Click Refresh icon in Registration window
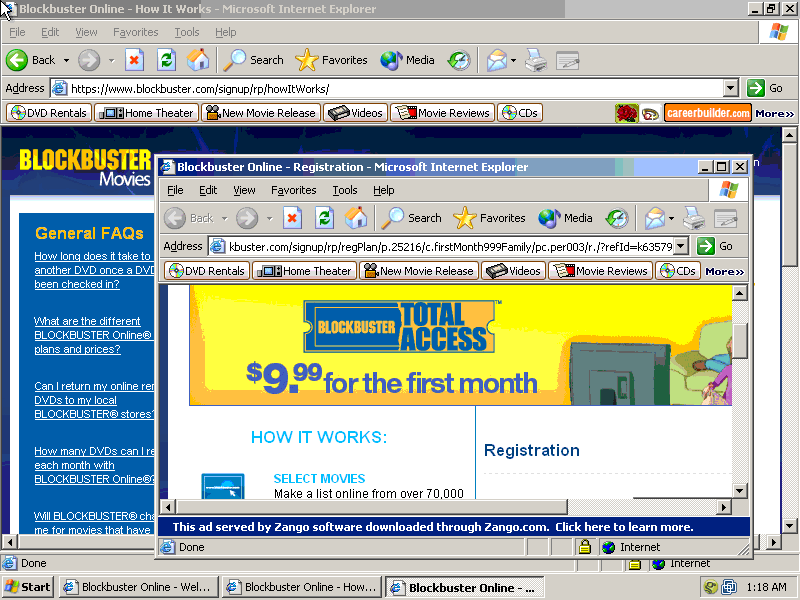Viewport: 800px width, 600px height. [x=324, y=218]
